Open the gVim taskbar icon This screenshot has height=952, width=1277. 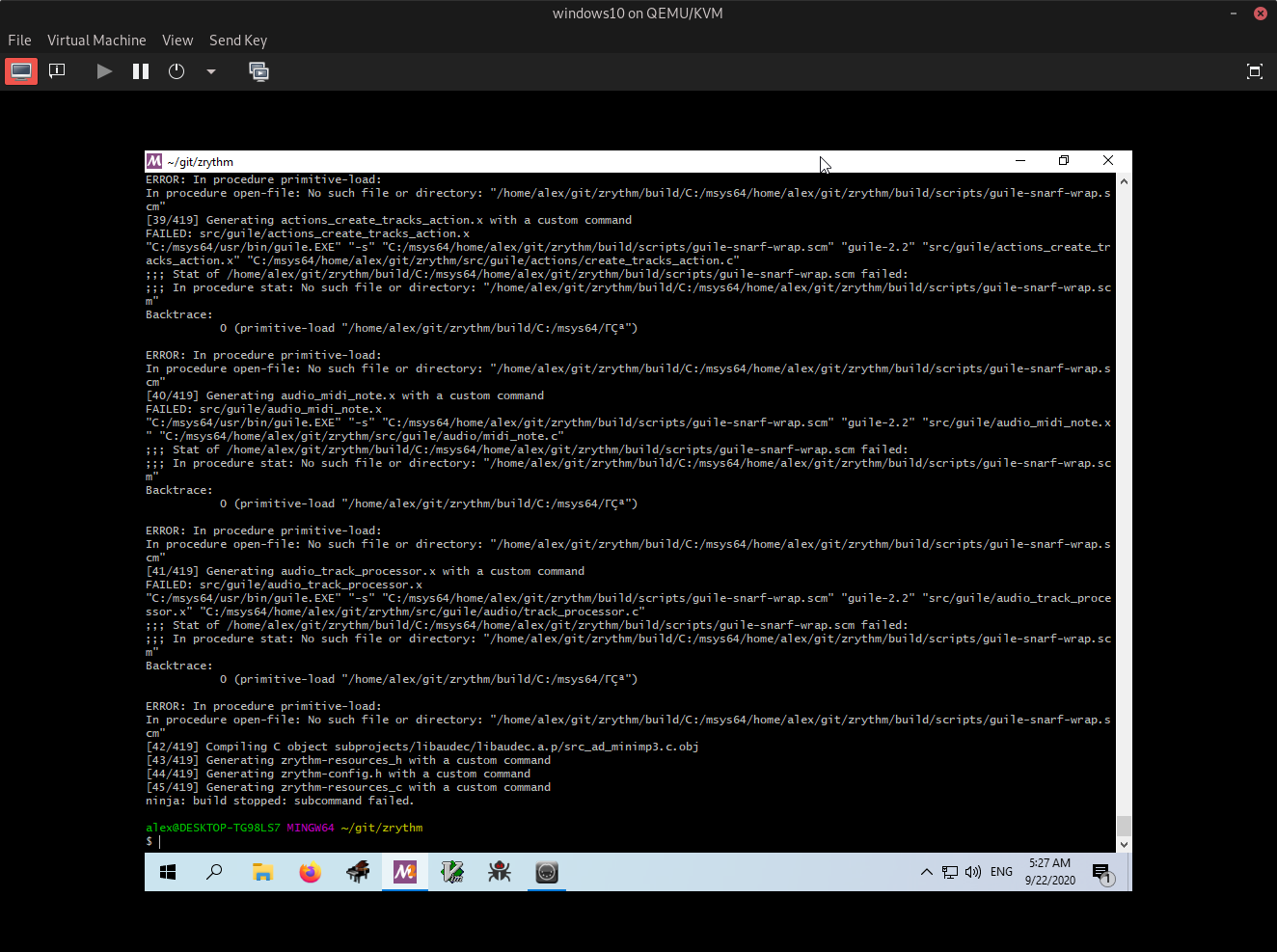click(452, 872)
